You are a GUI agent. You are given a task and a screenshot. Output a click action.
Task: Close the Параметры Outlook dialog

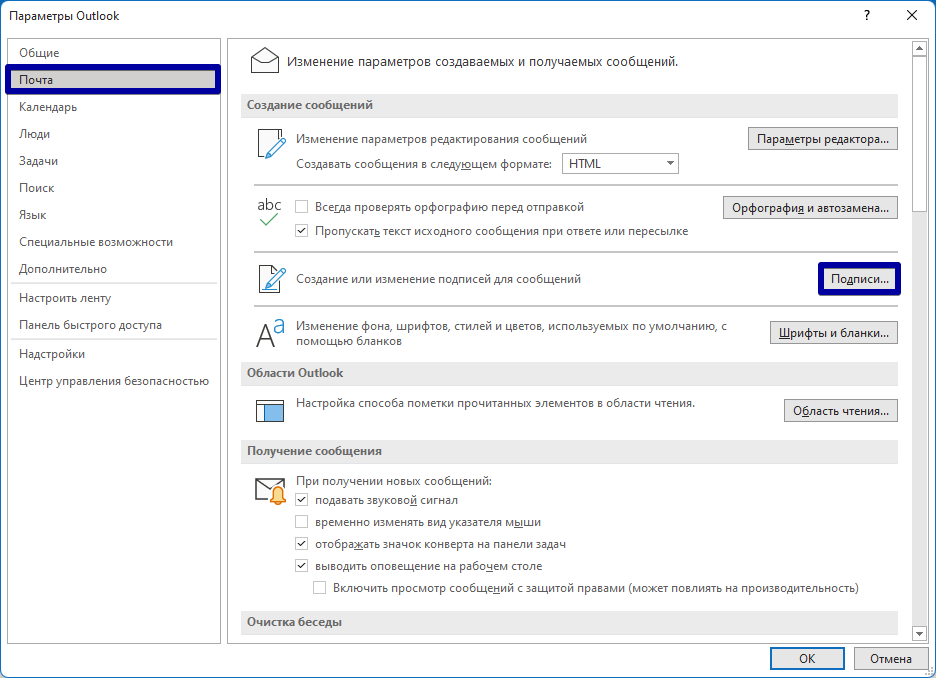912,16
